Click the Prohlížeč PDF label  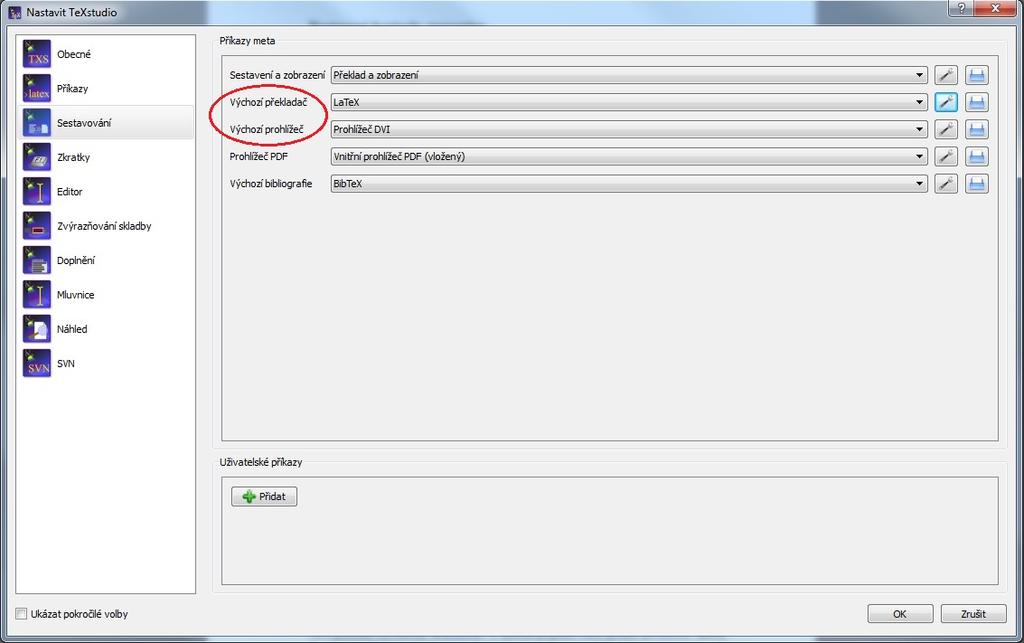coord(259,157)
